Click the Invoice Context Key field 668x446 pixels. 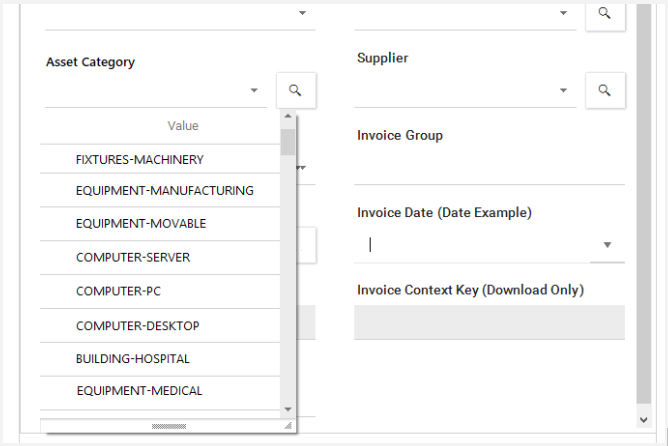[489, 322]
